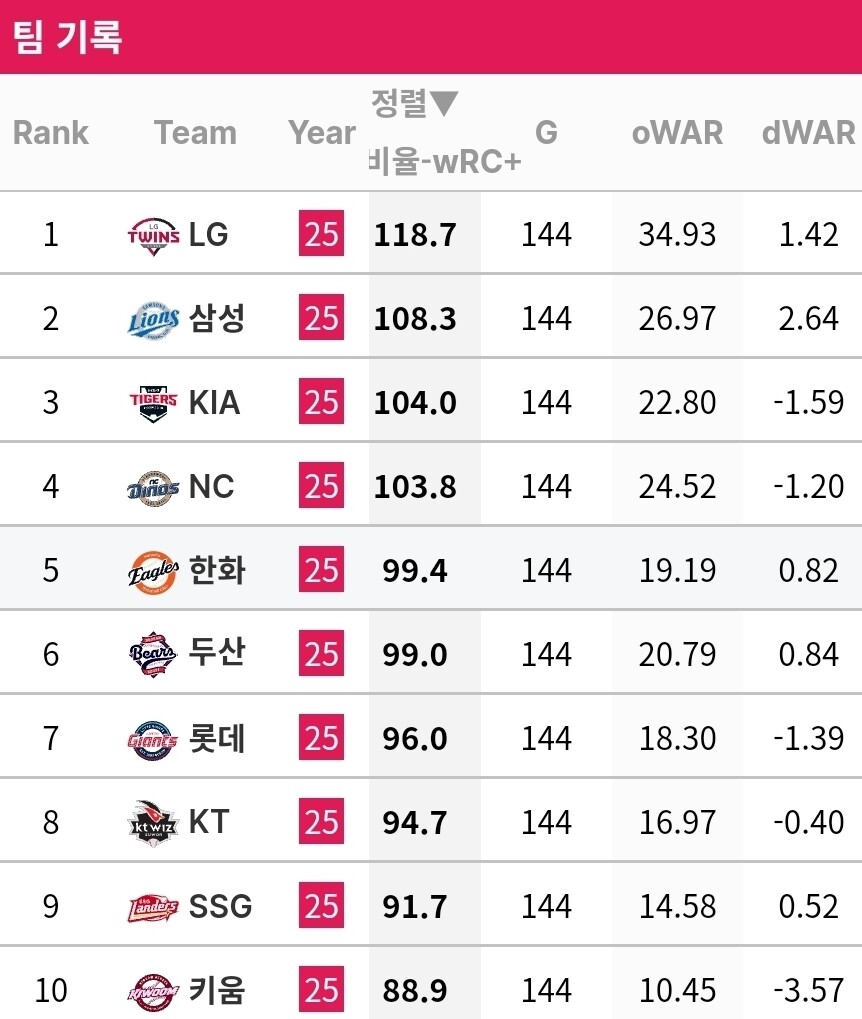The height and width of the screenshot is (1019, 862).
Task: Click the Rank column header
Action: click(51, 133)
